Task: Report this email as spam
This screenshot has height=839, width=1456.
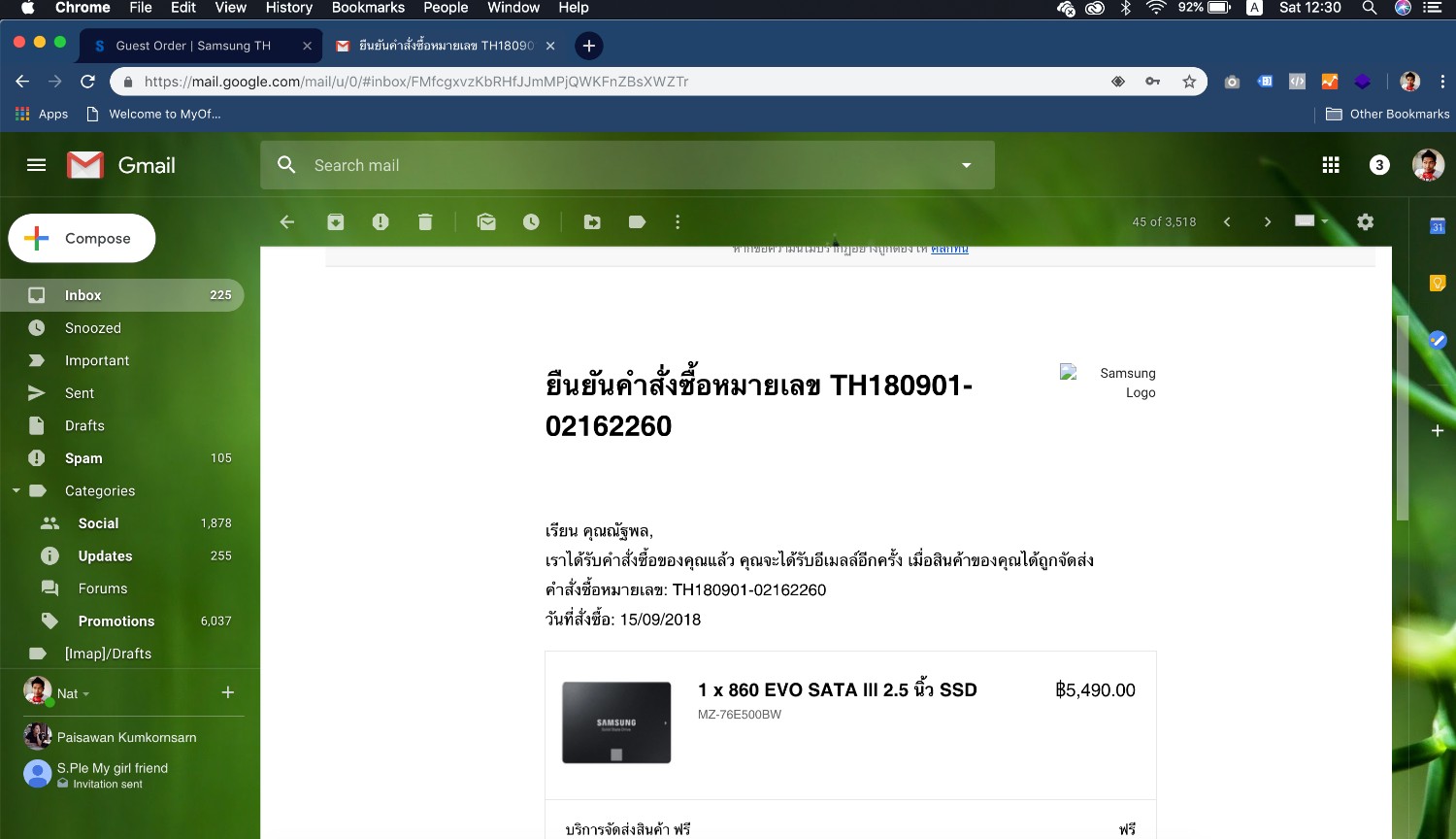Action: click(381, 222)
